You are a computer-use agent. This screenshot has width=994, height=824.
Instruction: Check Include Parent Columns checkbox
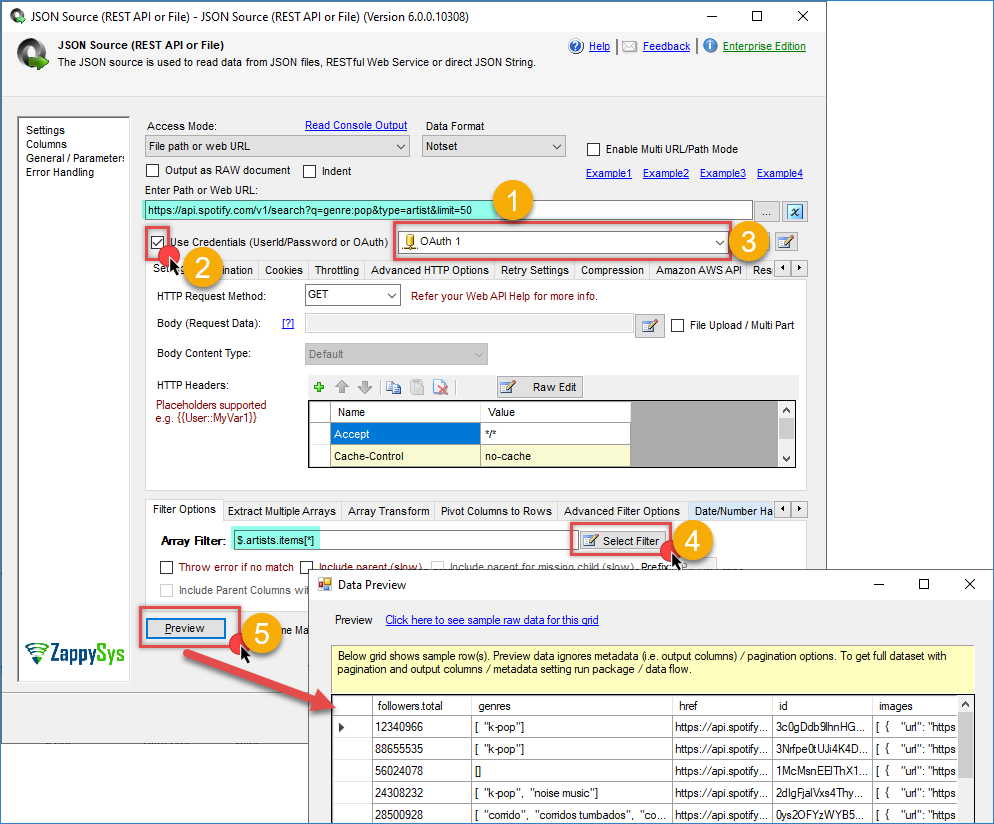coord(166,590)
